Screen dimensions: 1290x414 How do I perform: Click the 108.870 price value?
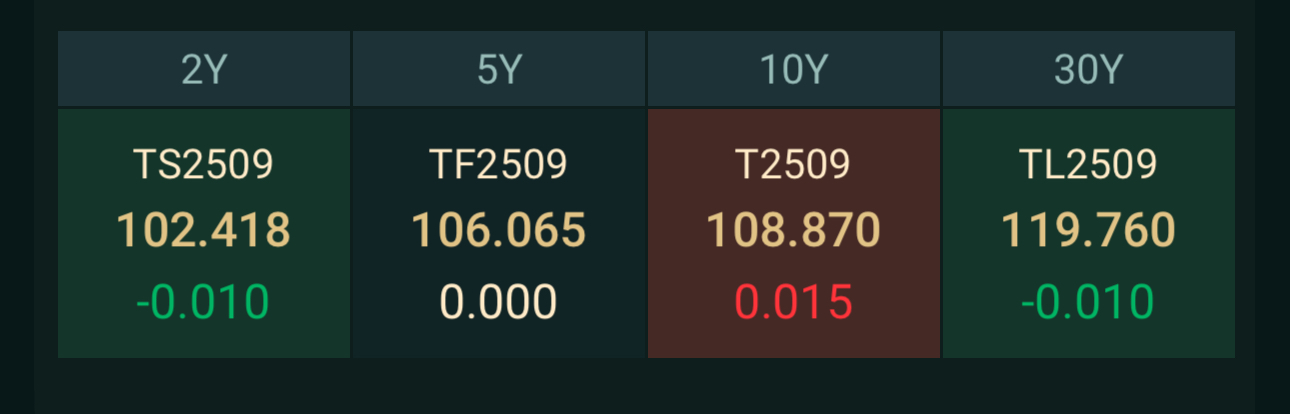click(794, 231)
